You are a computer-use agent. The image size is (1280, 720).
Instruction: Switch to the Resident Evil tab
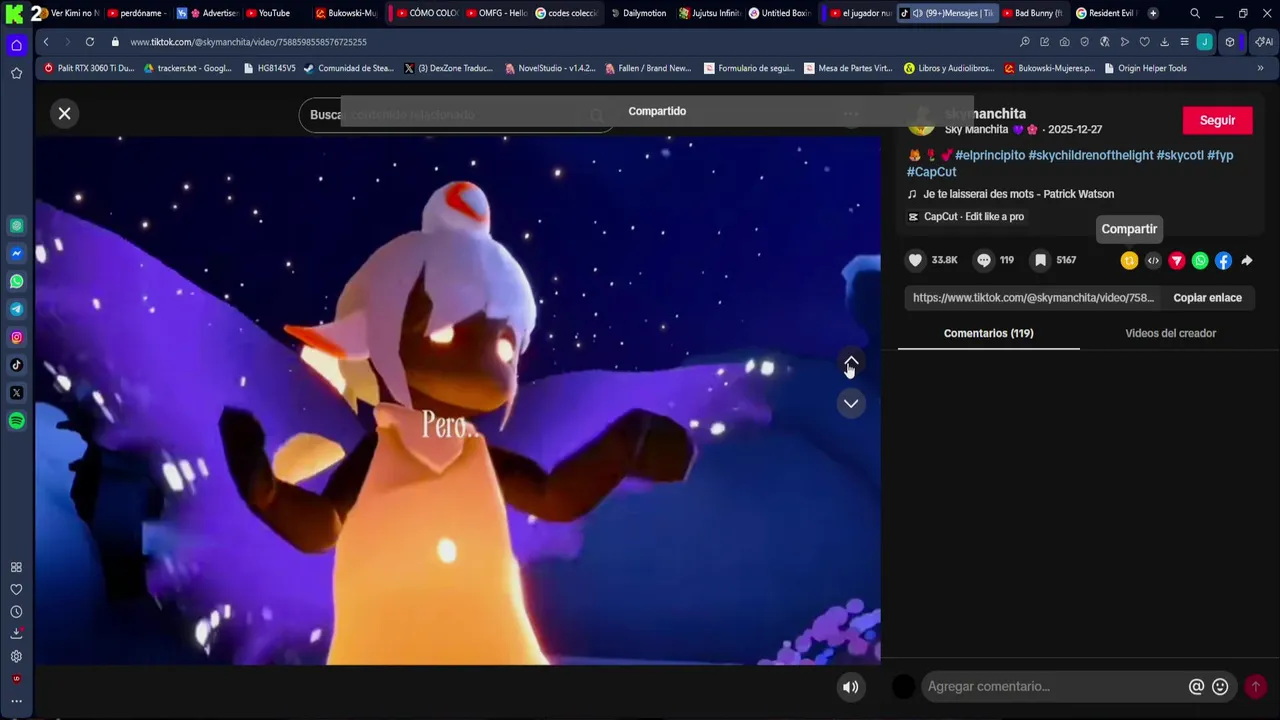[x=1105, y=13]
